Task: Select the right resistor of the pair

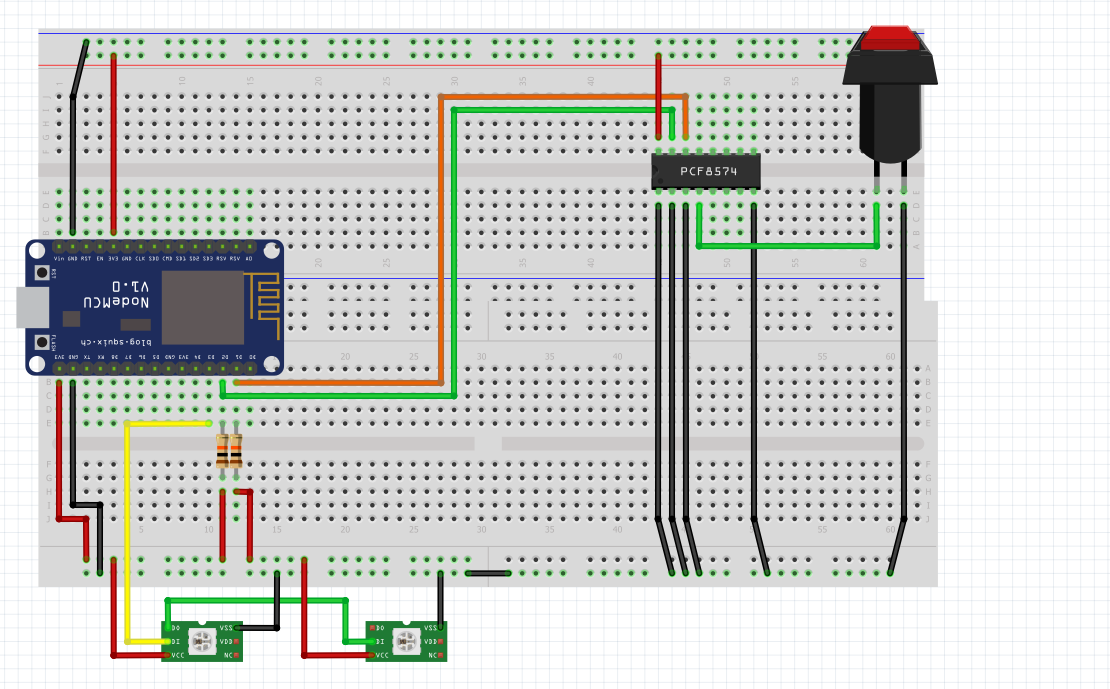Action: click(236, 451)
